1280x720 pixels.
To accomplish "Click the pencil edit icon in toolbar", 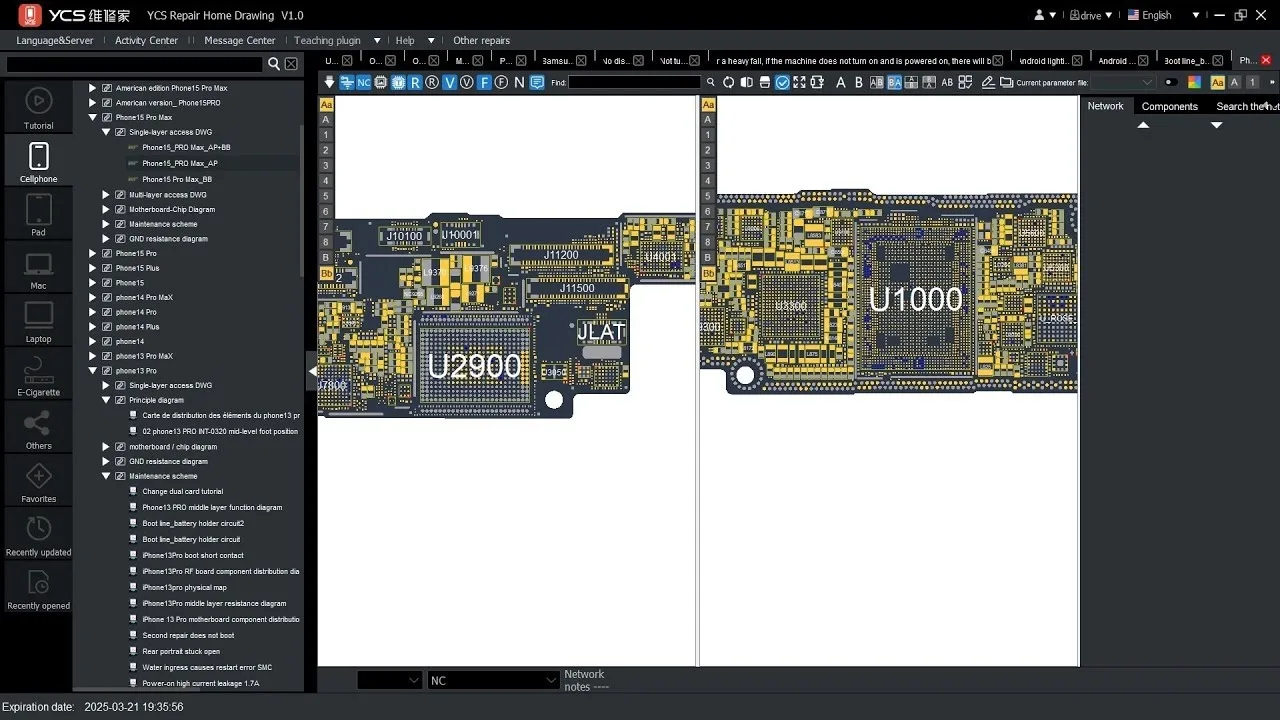I will [x=988, y=82].
